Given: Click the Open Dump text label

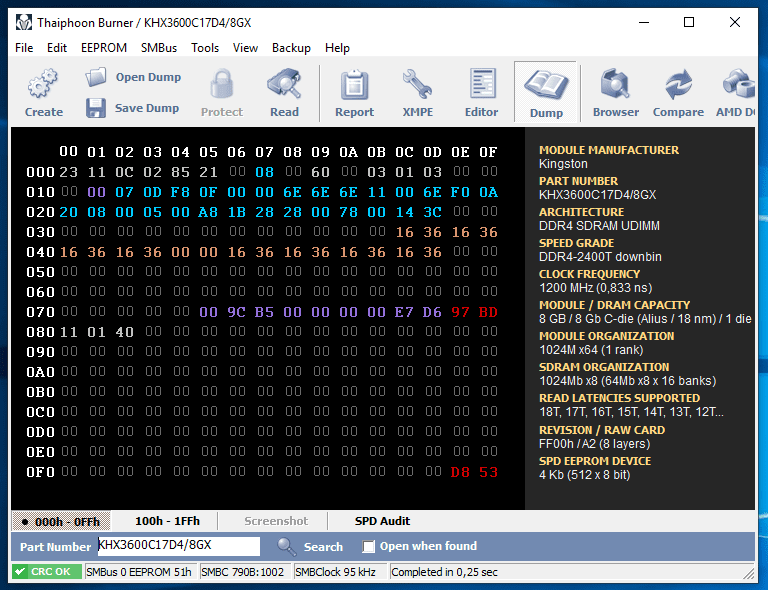Looking at the screenshot, I should (148, 77).
